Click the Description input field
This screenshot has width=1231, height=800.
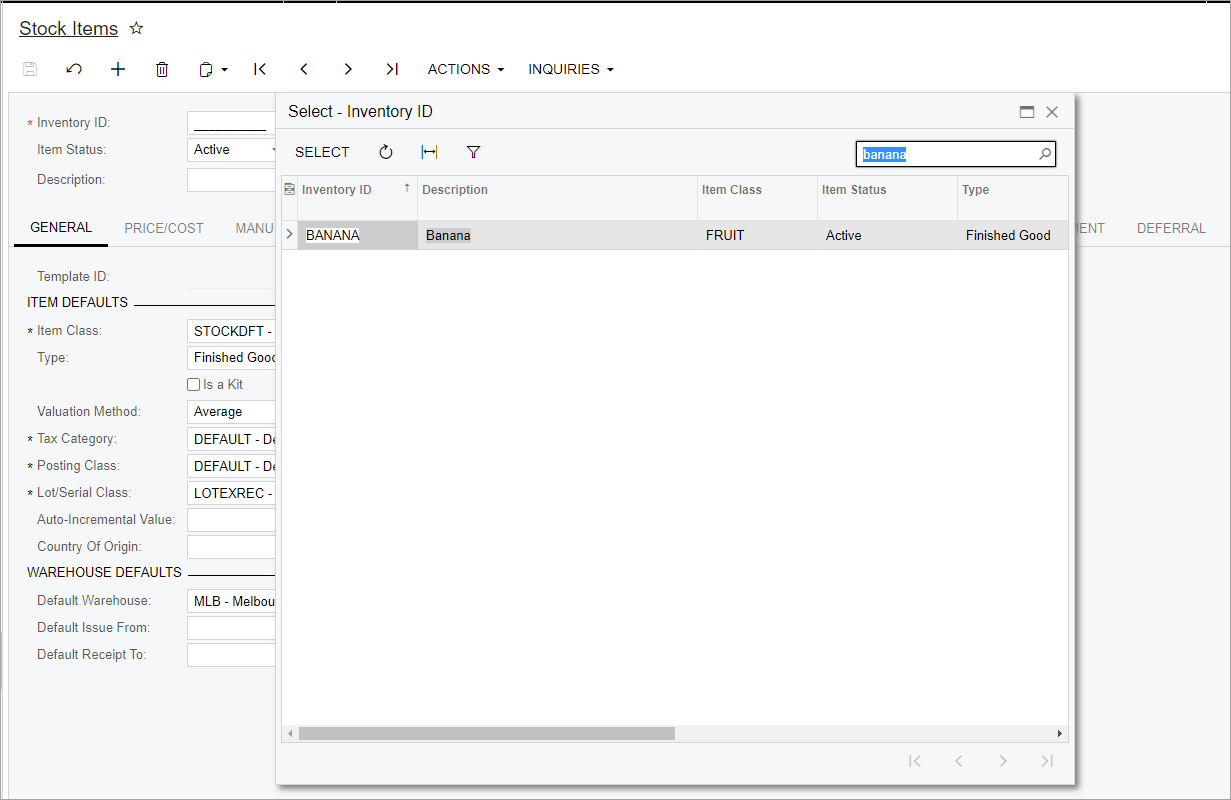(x=231, y=180)
